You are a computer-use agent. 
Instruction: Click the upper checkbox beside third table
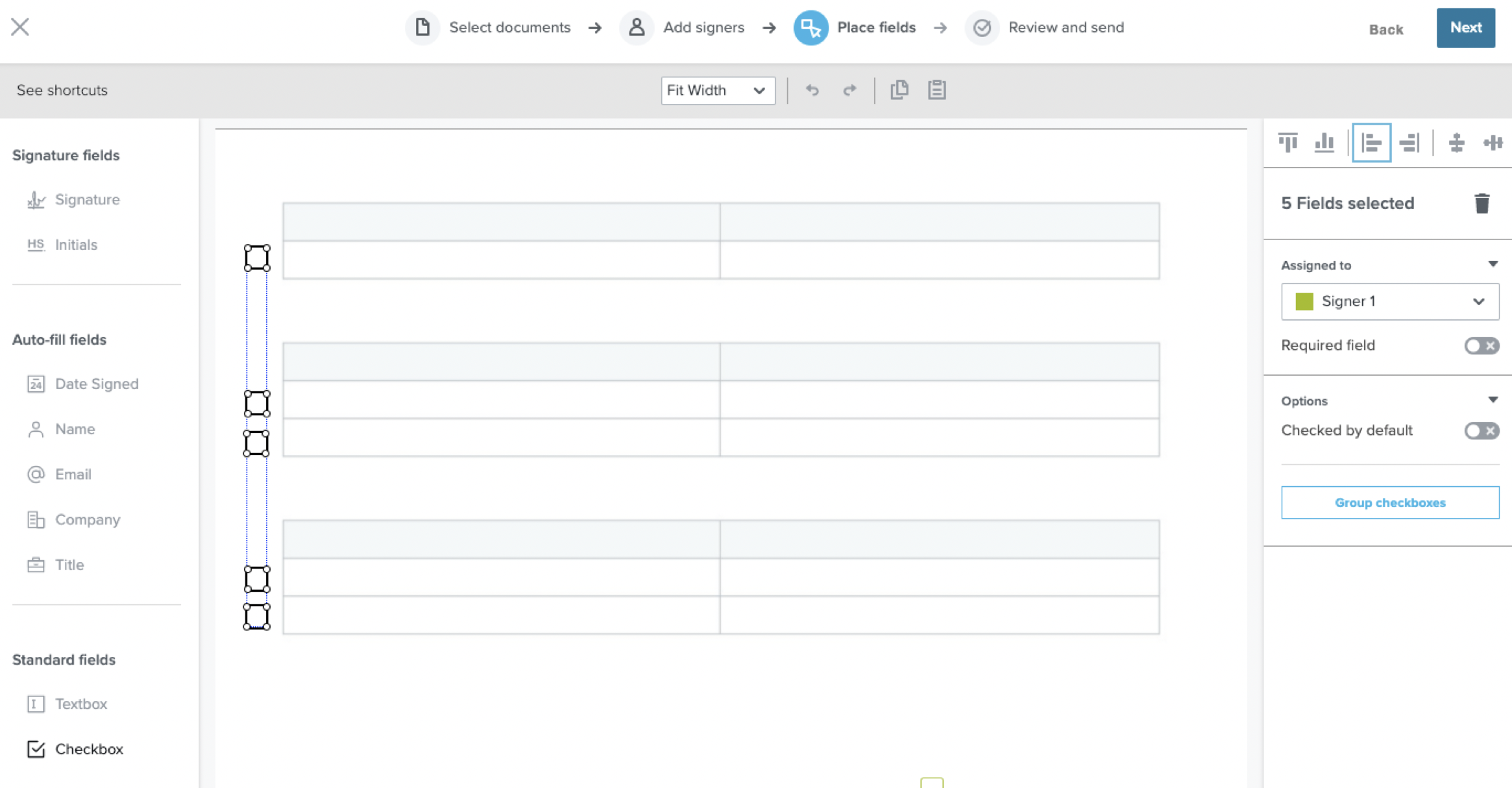(257, 579)
